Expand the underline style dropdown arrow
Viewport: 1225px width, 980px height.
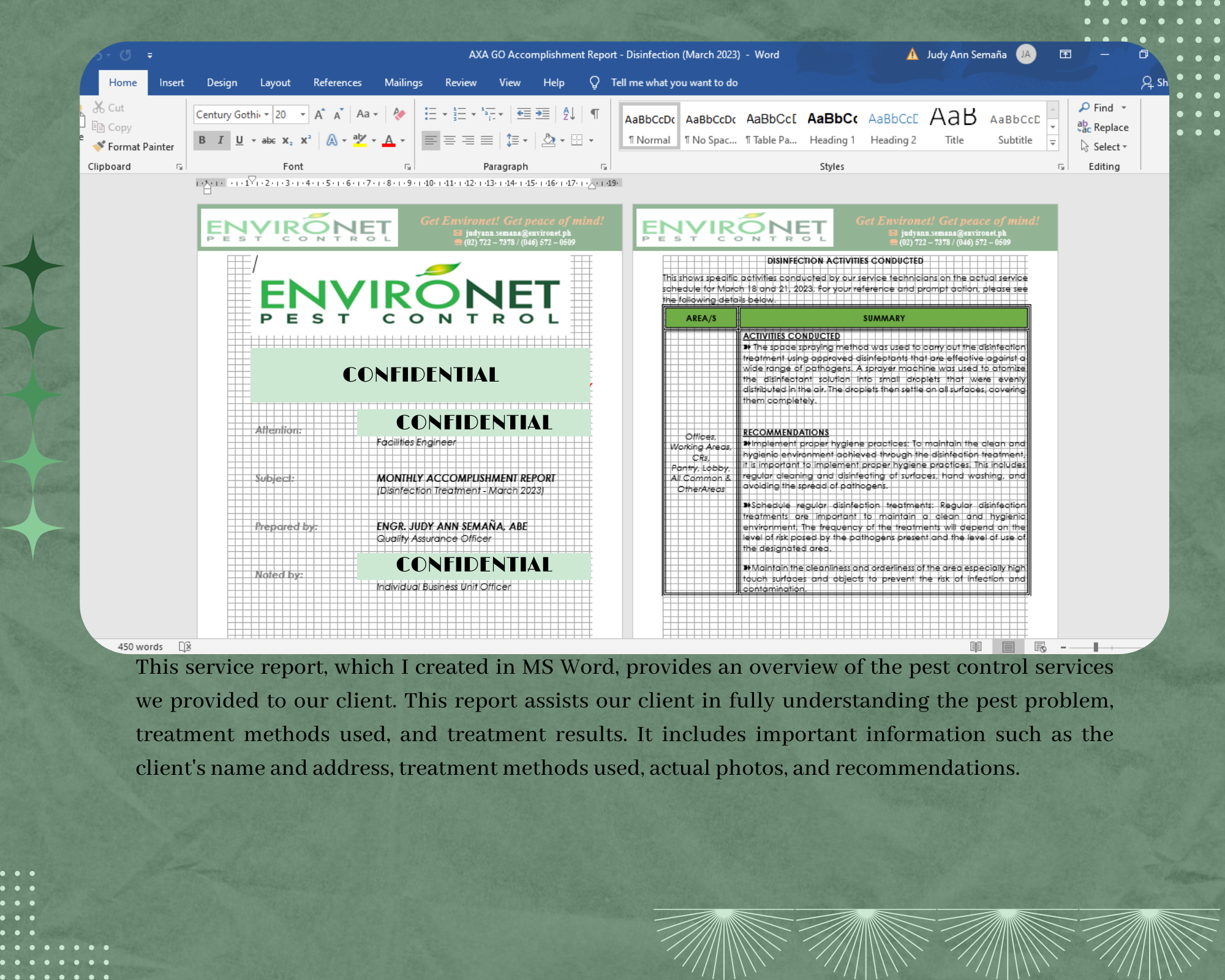(x=254, y=140)
